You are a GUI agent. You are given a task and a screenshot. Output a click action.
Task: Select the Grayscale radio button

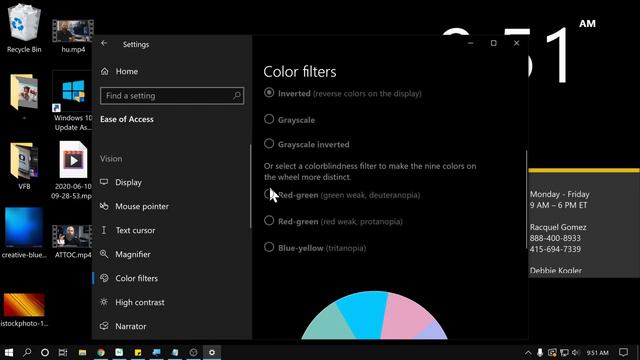click(269, 119)
